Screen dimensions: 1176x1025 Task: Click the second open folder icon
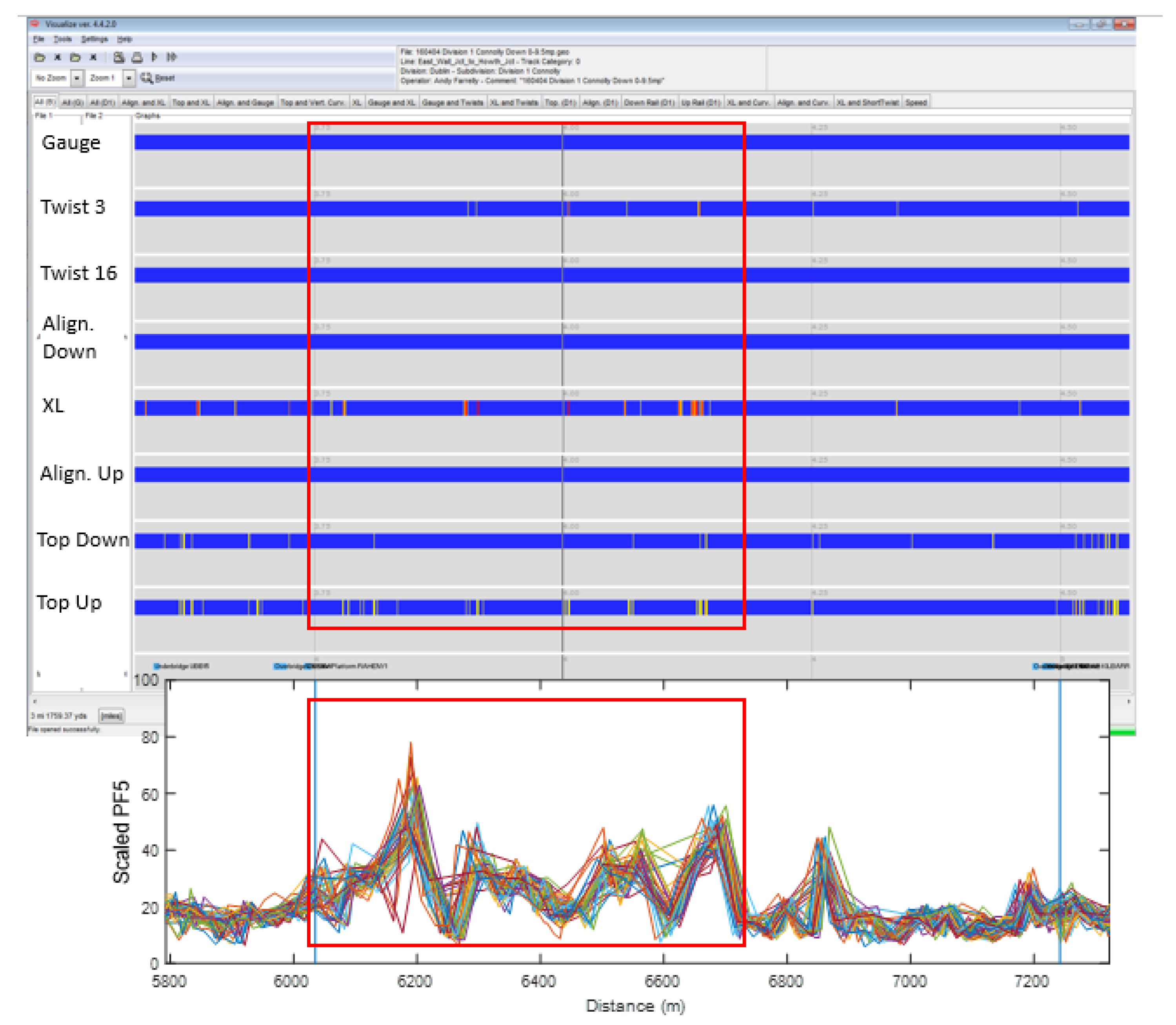(75, 57)
